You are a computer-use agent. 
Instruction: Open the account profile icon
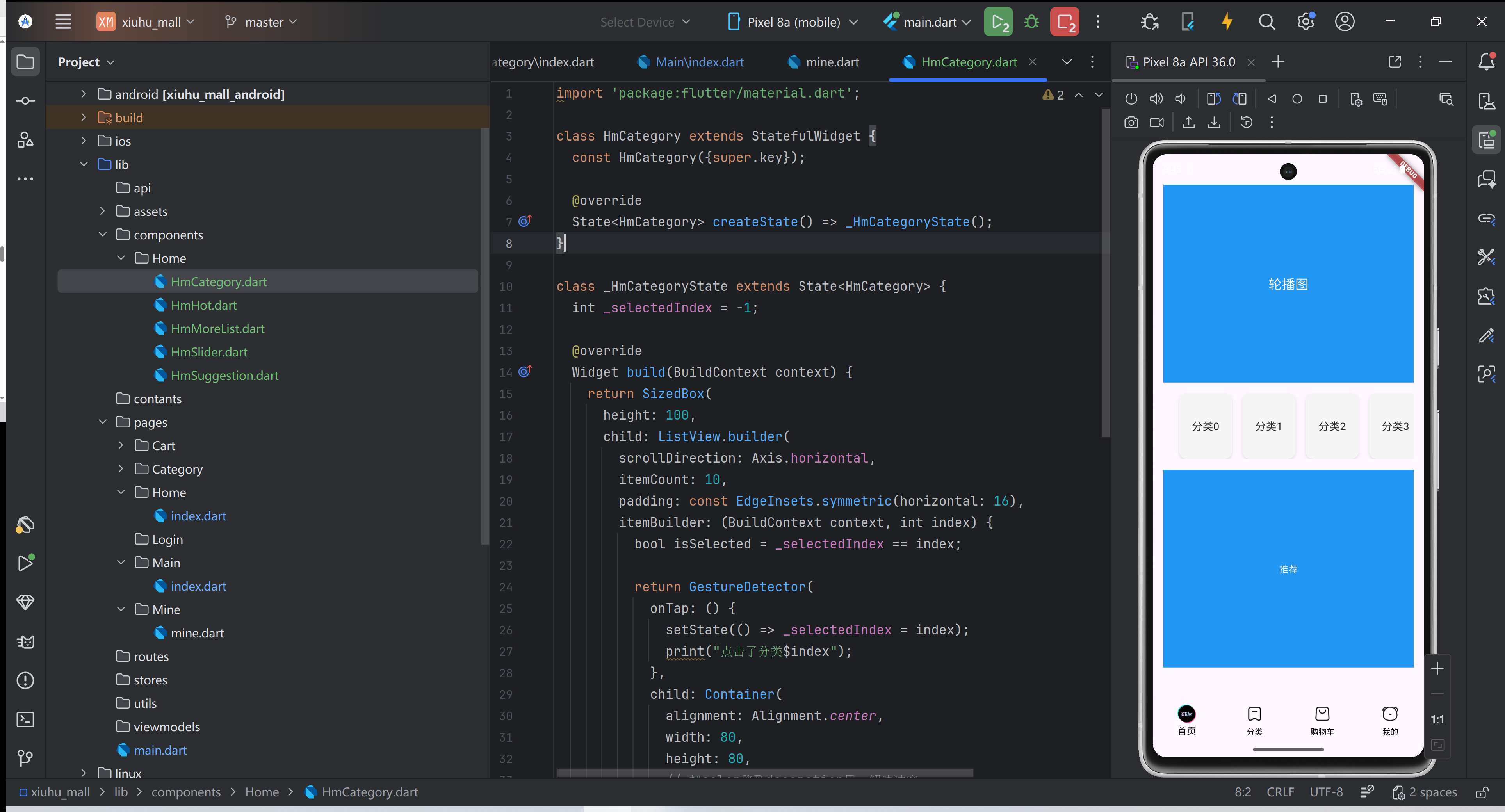tap(1344, 22)
